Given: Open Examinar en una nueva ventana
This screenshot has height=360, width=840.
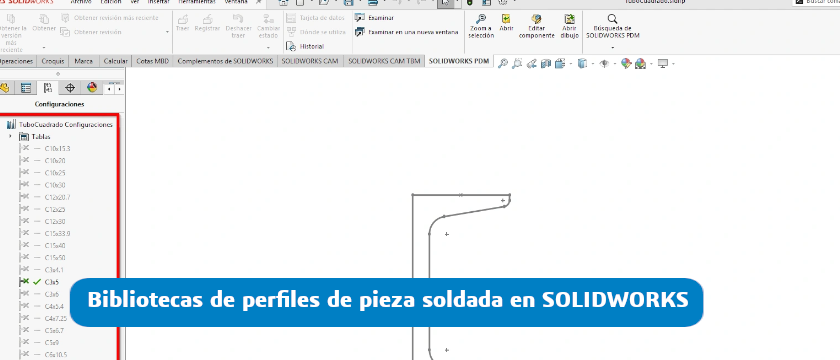Looking at the screenshot, I should click(x=407, y=32).
